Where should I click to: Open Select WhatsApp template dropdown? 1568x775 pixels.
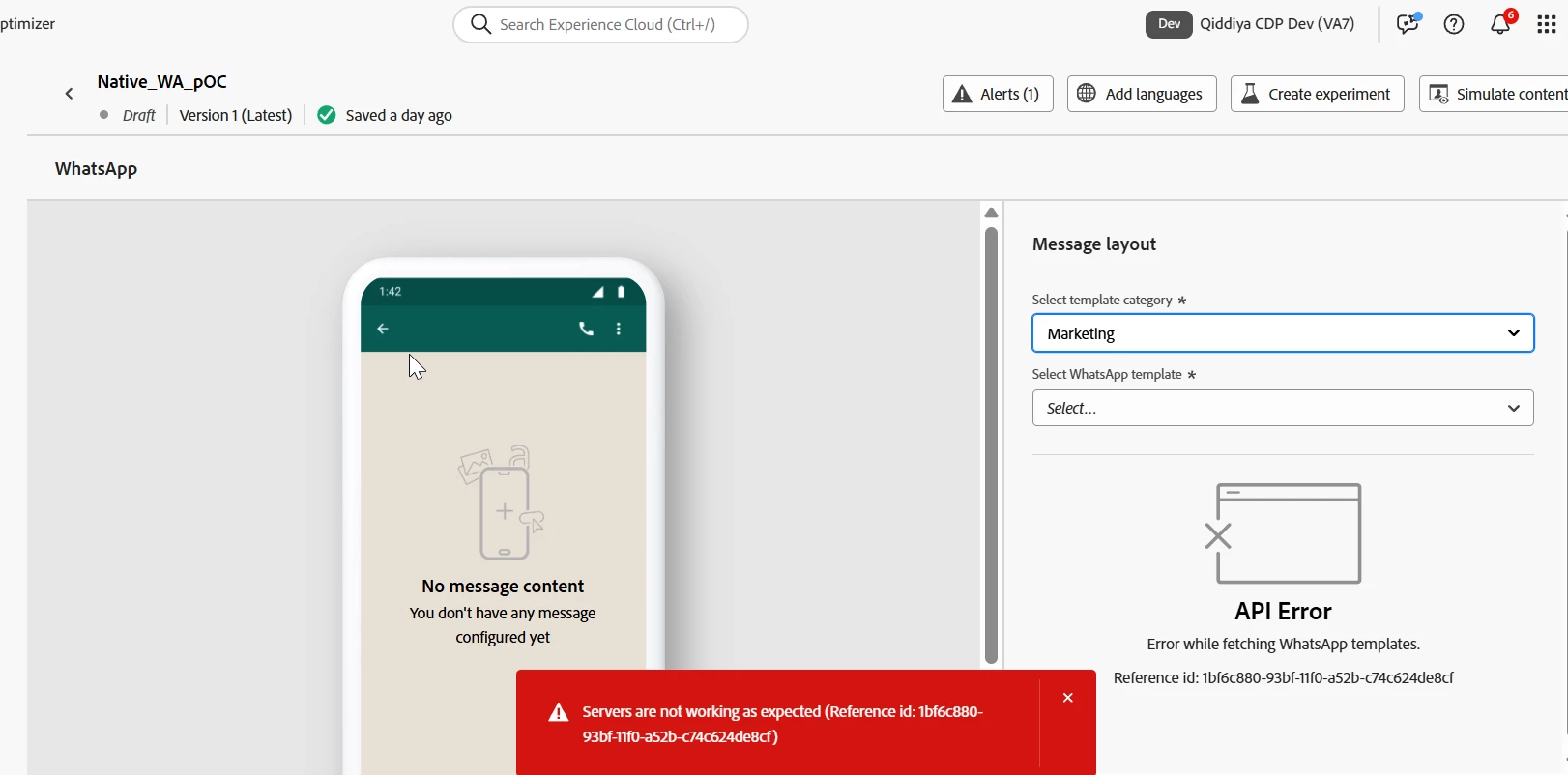pos(1283,408)
